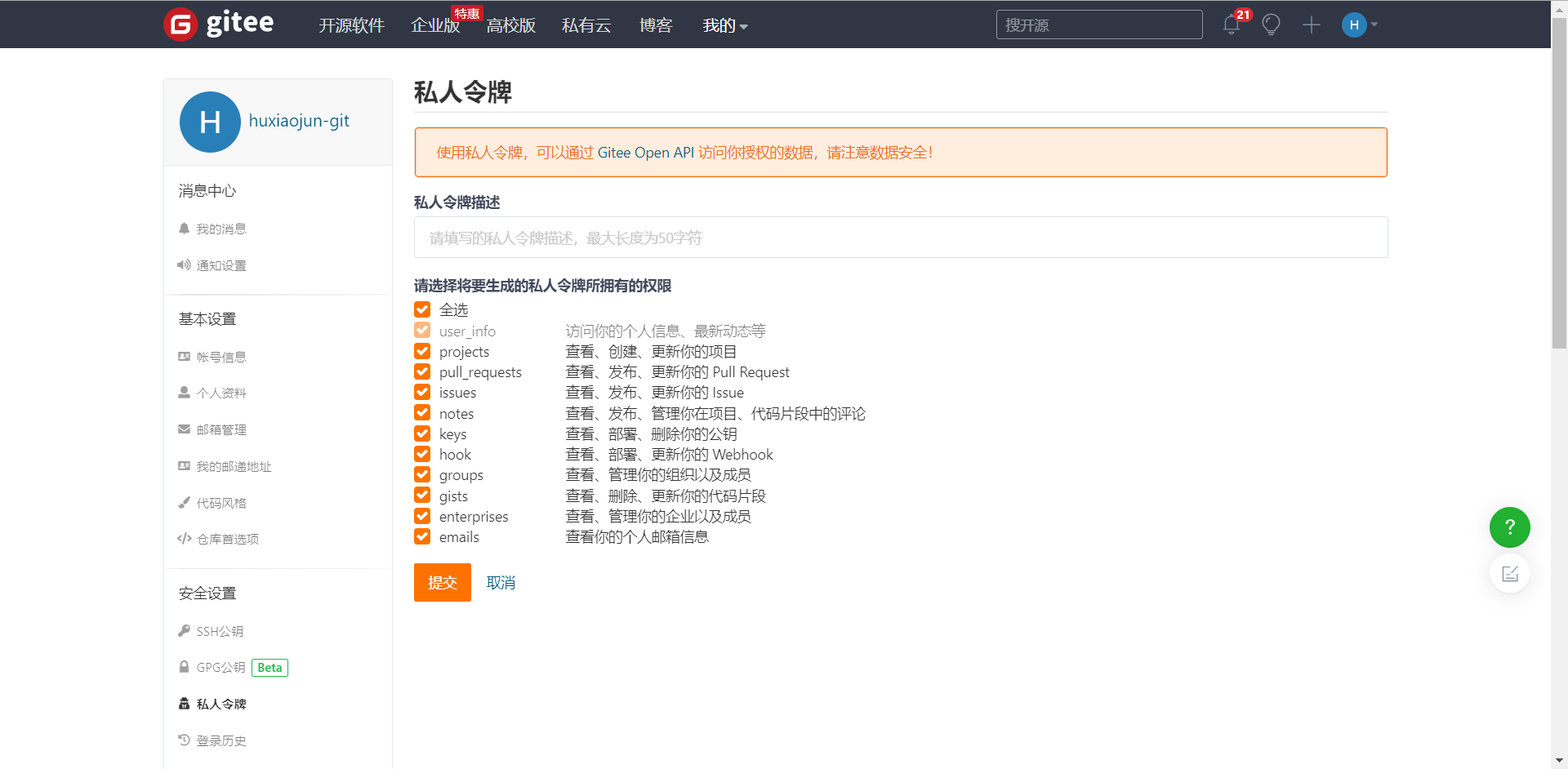Expand the 我的 dropdown menu
Viewport: 1568px width, 769px height.
[x=725, y=26]
